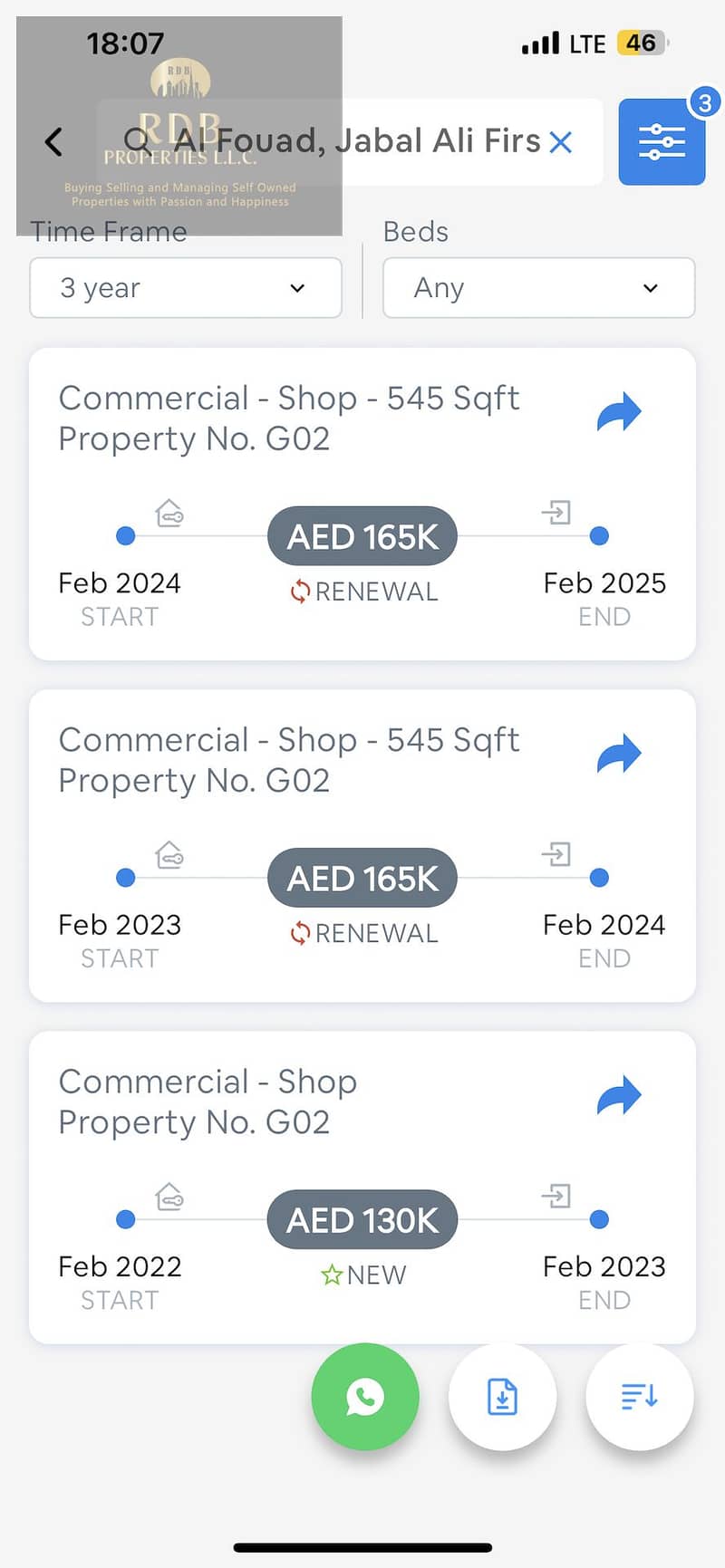Open the sort order button

coord(640,1397)
